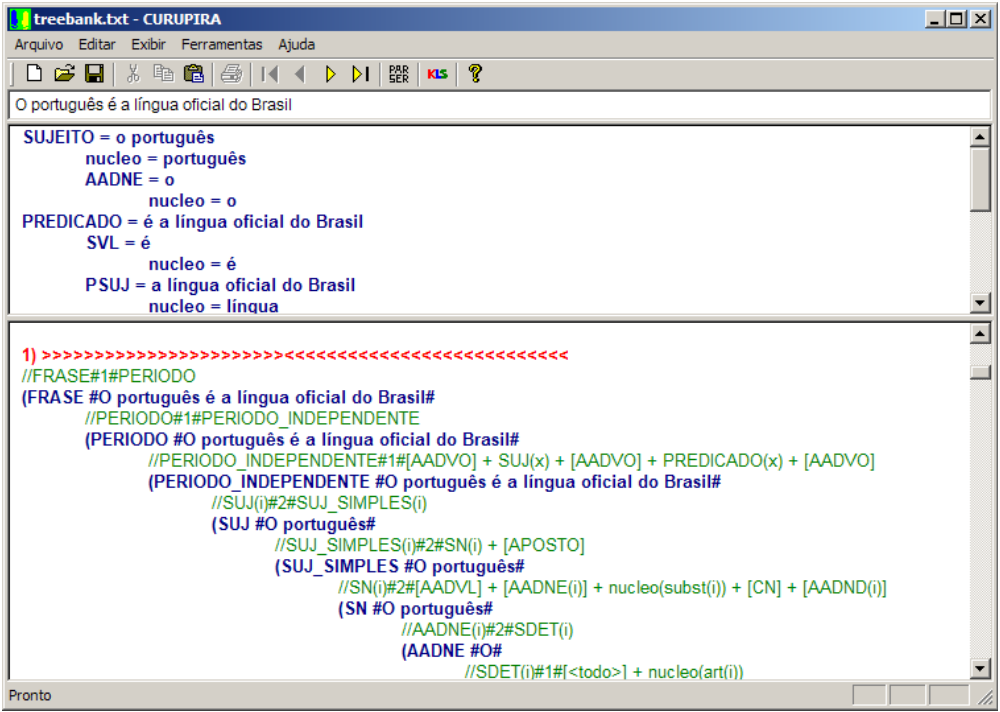
Task: Jump to the last sentence in the toolbar
Action: pyautogui.click(x=361, y=74)
